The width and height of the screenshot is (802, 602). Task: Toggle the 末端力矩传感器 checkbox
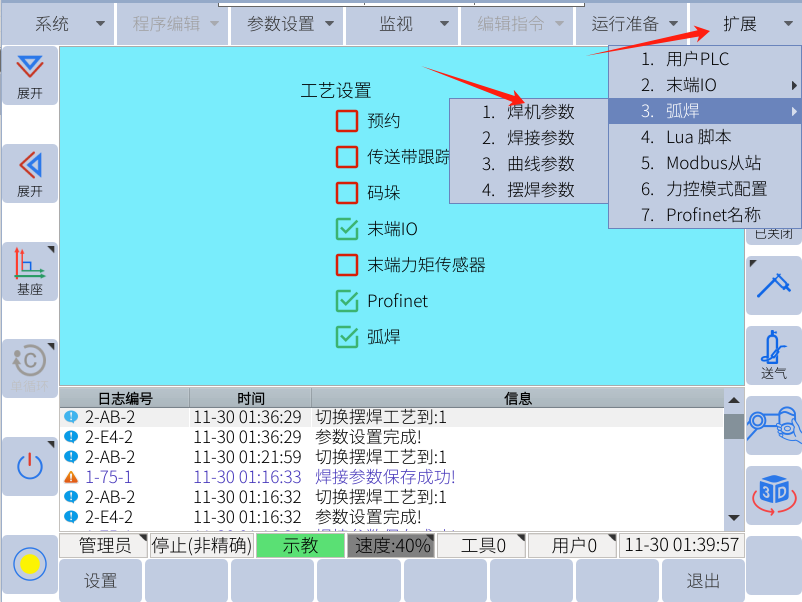coord(347,265)
